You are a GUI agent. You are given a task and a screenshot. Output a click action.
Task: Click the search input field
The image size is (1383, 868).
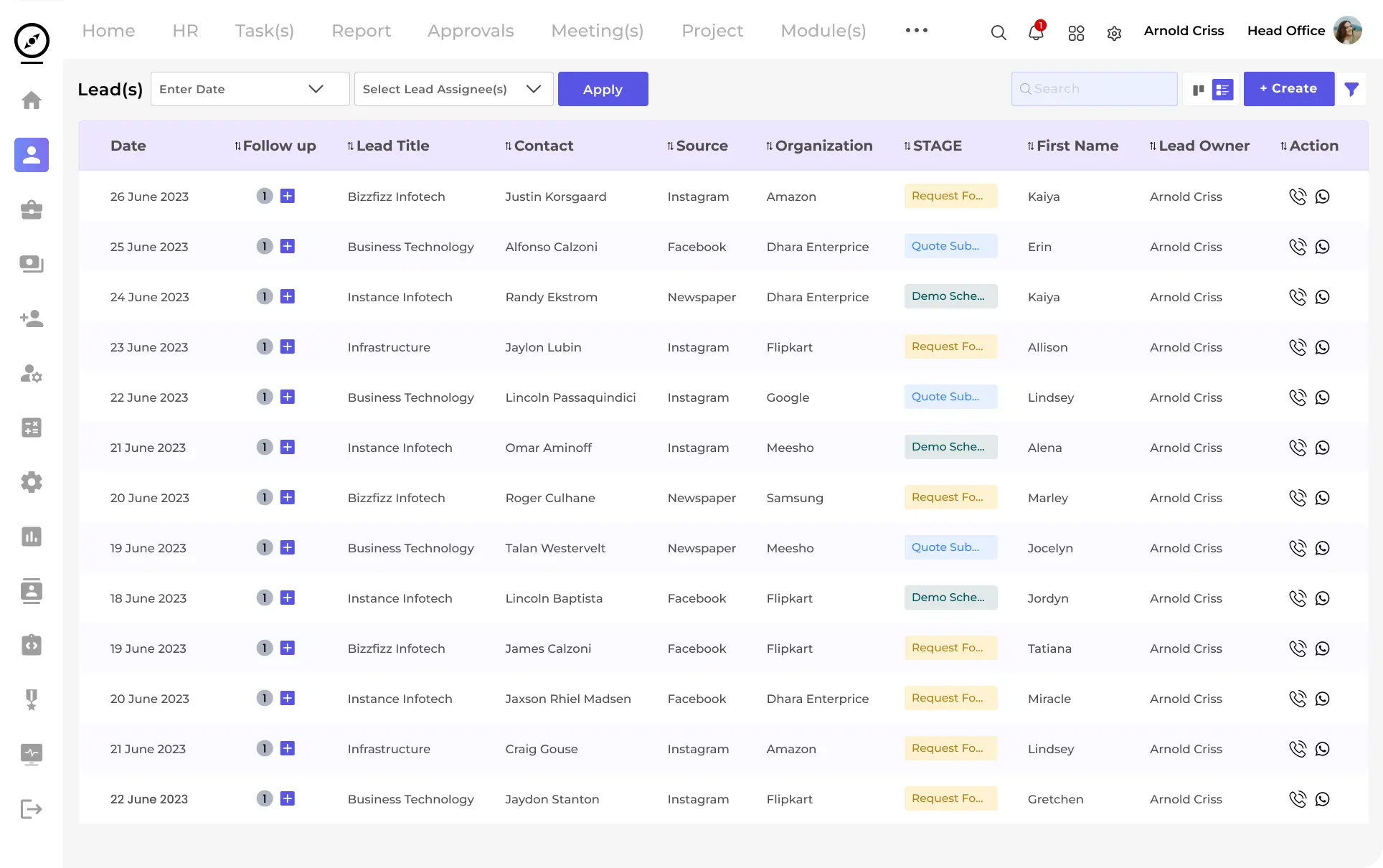[x=1094, y=88]
